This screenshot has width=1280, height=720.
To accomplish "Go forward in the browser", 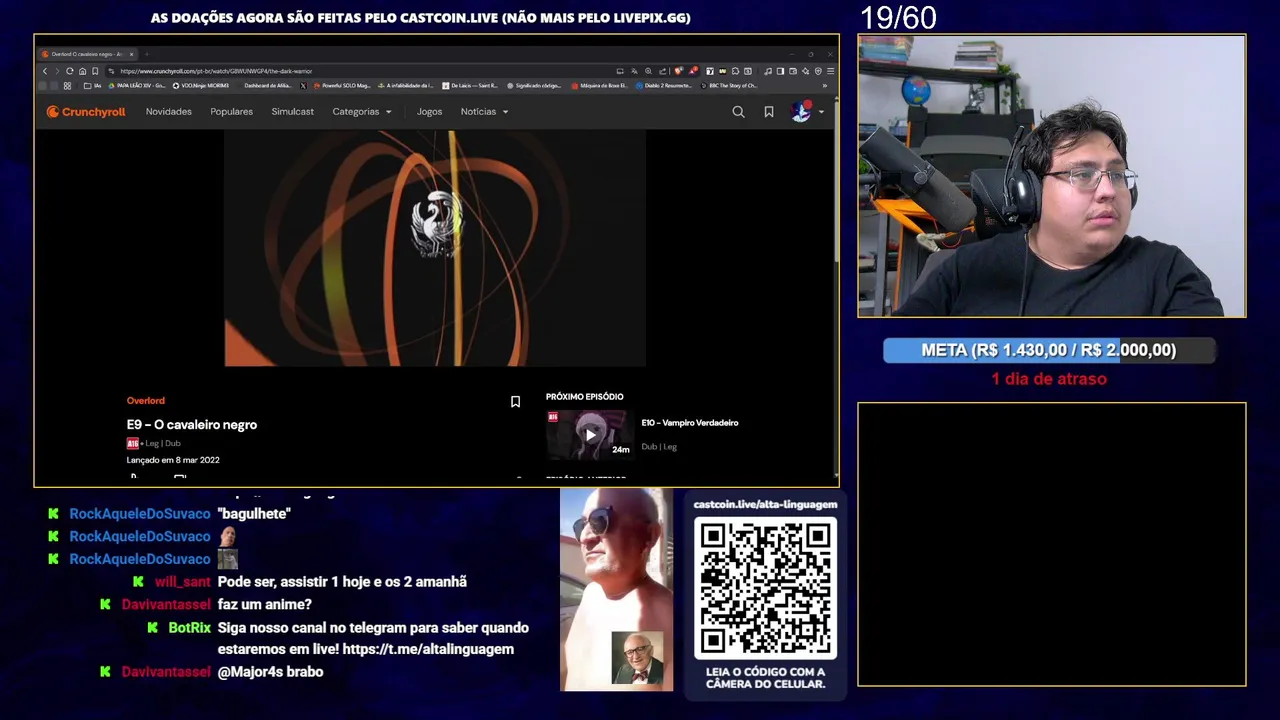I will [57, 71].
